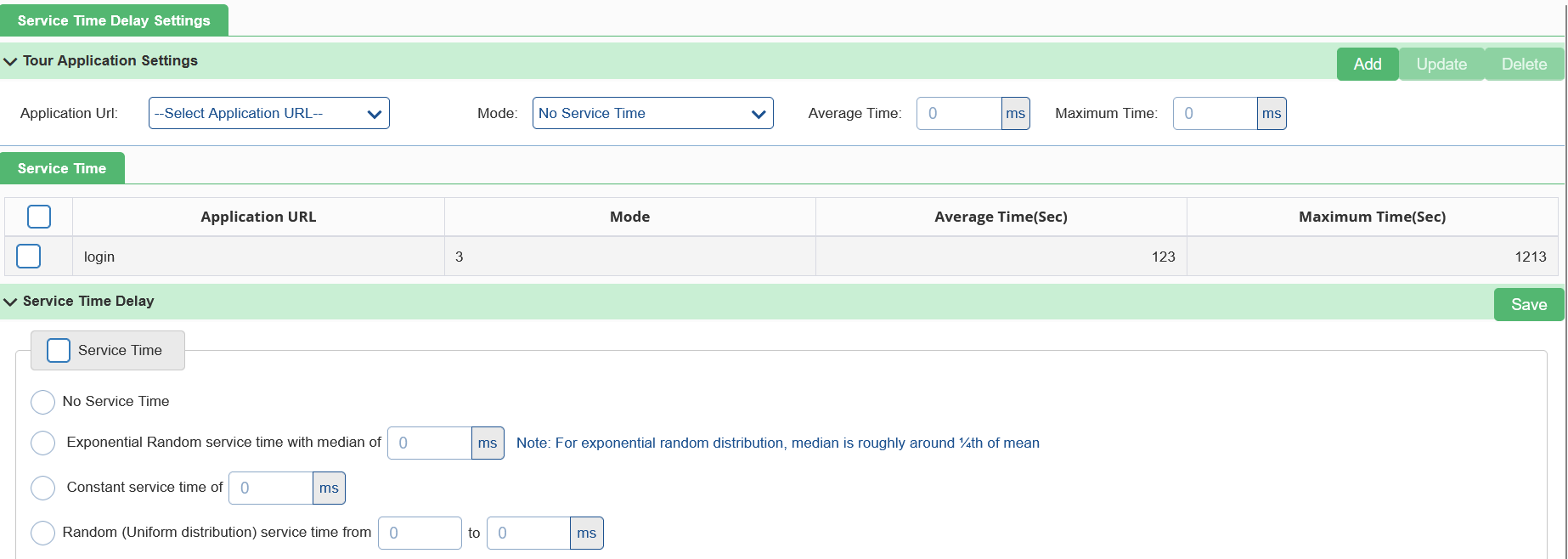This screenshot has width=1568, height=559.
Task: Focus the Maximum Time input field
Action: [1215, 113]
